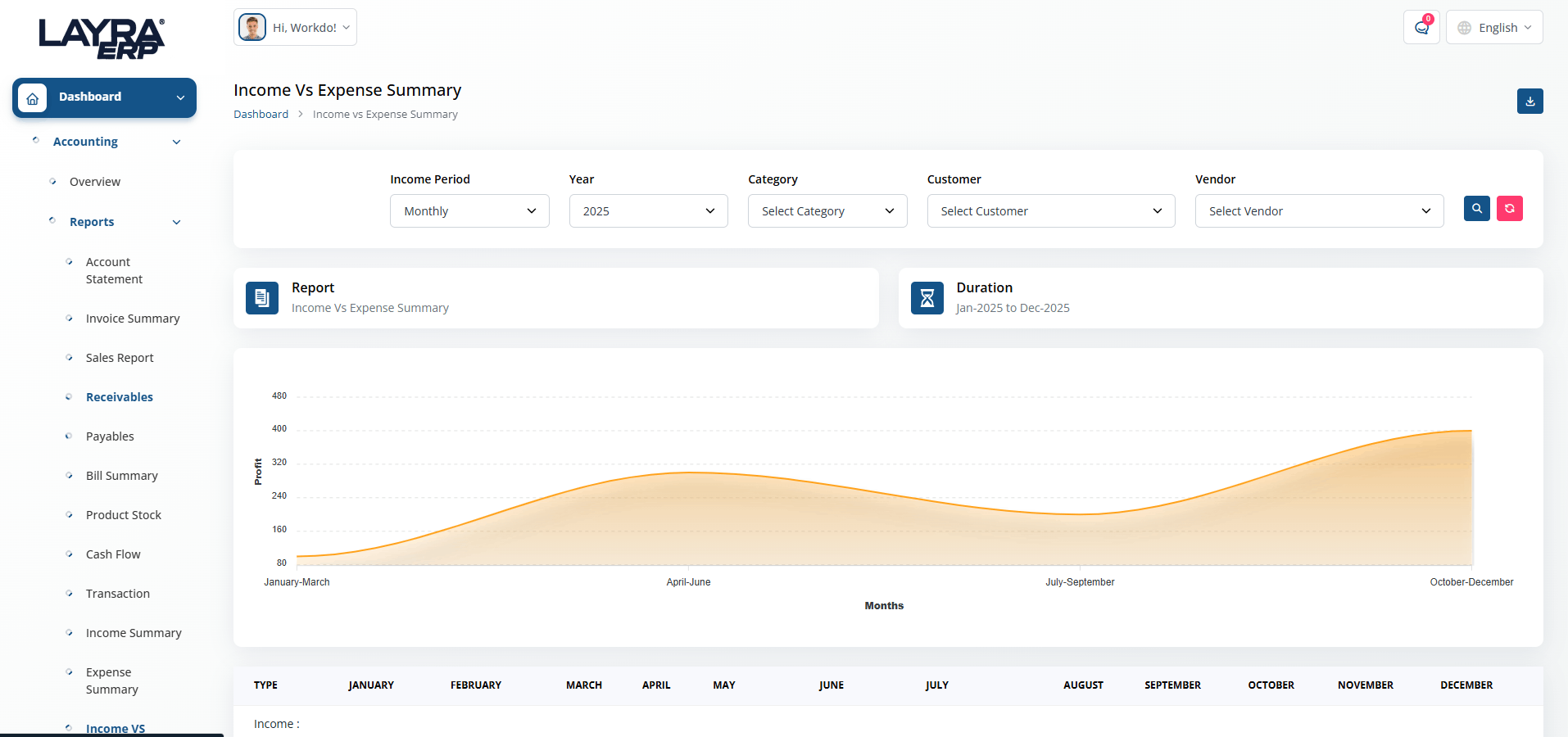This screenshot has height=737, width=1568.
Task: Click the Dashboard home icon
Action: coord(32,98)
